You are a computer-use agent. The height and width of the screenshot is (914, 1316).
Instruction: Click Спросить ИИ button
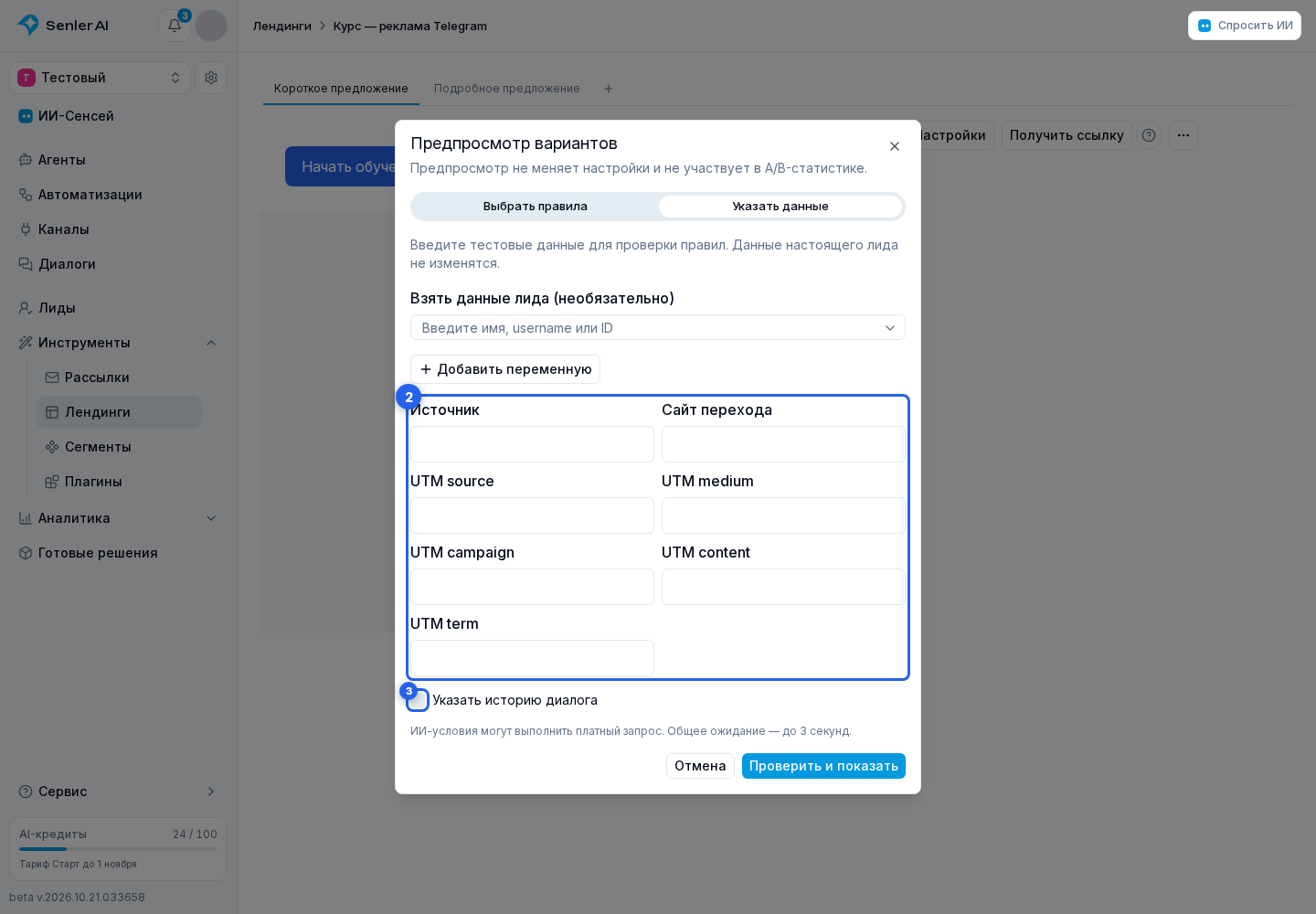[x=1245, y=26]
